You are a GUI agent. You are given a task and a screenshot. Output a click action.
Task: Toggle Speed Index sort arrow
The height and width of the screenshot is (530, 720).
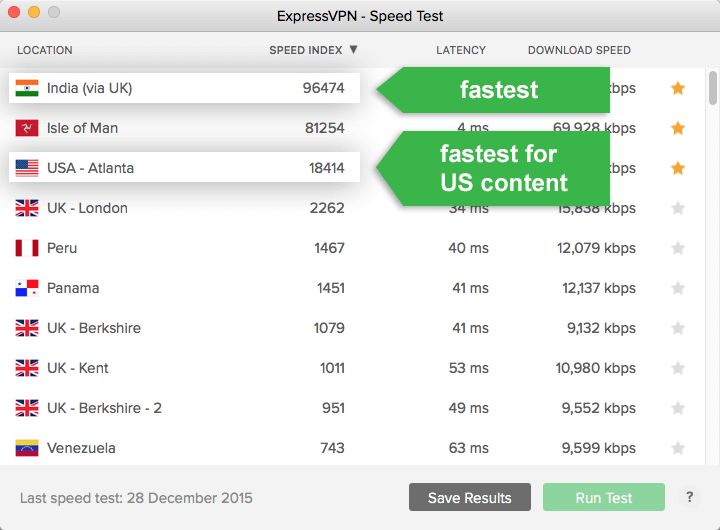[353, 50]
